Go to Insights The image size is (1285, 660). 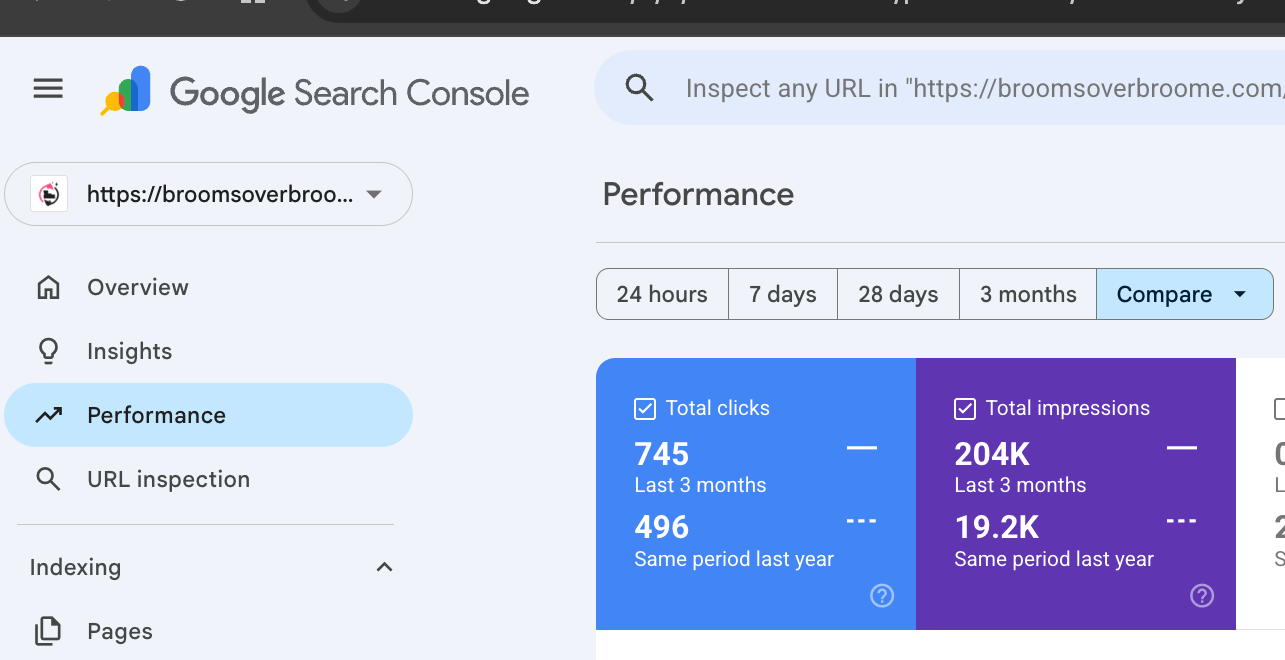click(208, 351)
